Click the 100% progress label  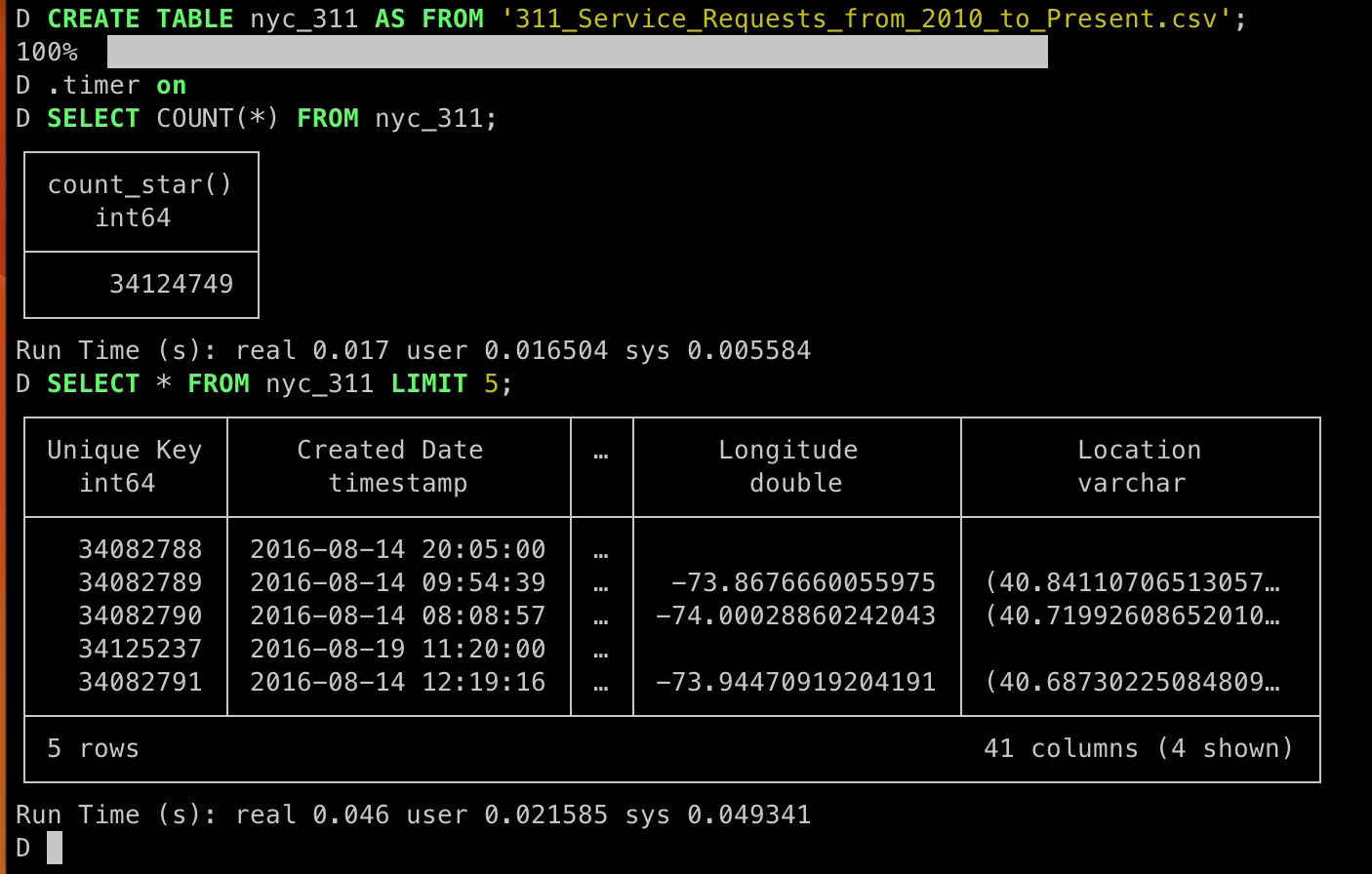pos(47,53)
